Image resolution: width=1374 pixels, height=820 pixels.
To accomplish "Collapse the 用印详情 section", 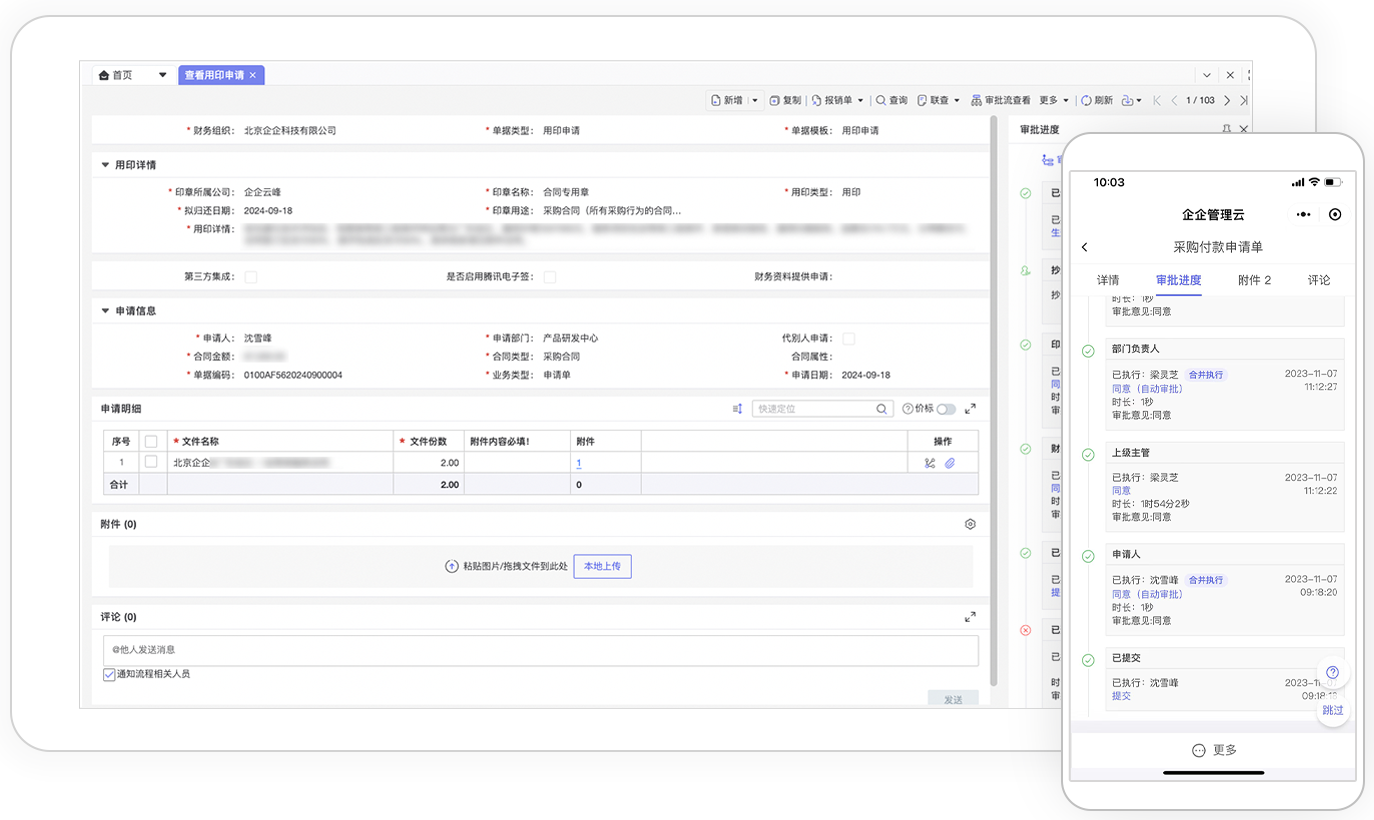I will coord(106,165).
